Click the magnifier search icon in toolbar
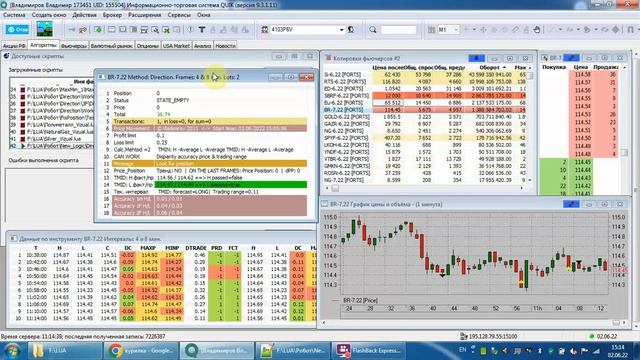 (373, 30)
